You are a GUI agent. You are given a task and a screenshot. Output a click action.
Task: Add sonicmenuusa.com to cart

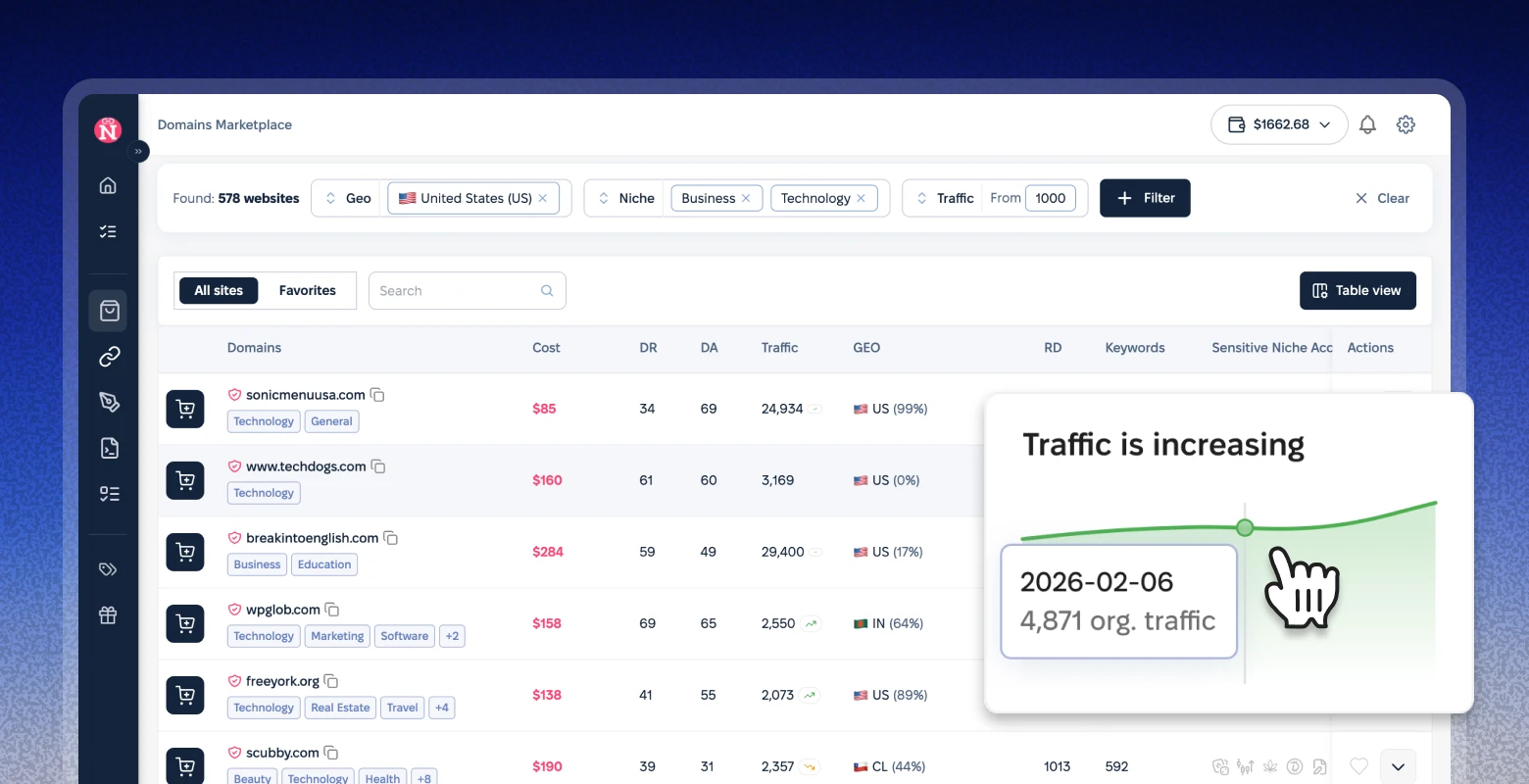(185, 409)
